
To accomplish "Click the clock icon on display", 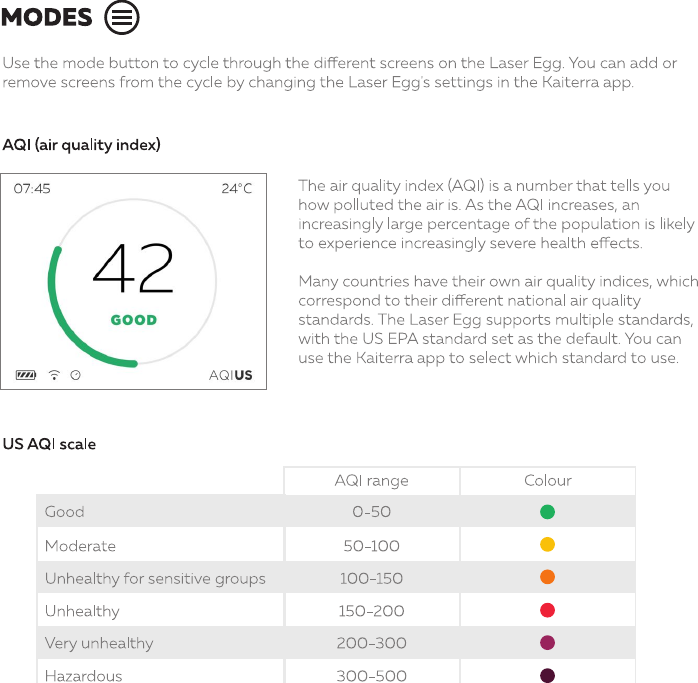I will 76,375.
